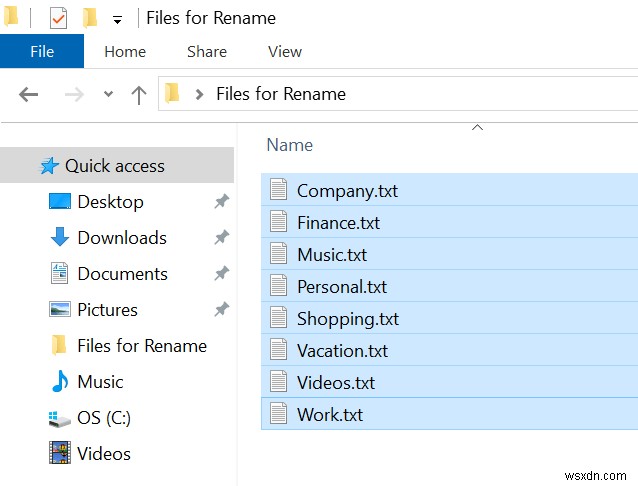This screenshot has height=486, width=638.
Task: Select the Finance.txt file
Action: click(450, 222)
